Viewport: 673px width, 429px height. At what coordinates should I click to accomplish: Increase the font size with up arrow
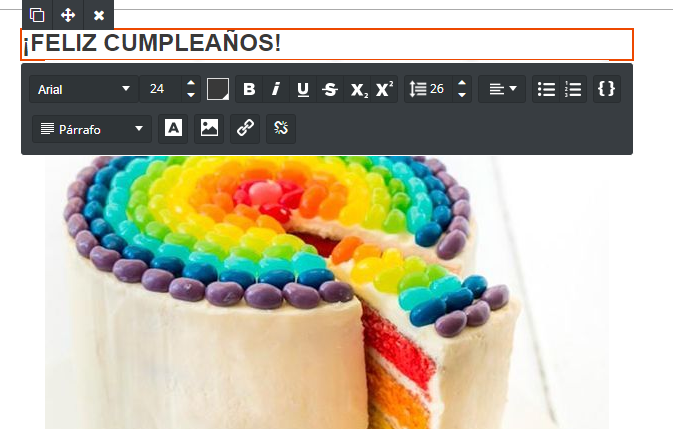click(191, 83)
